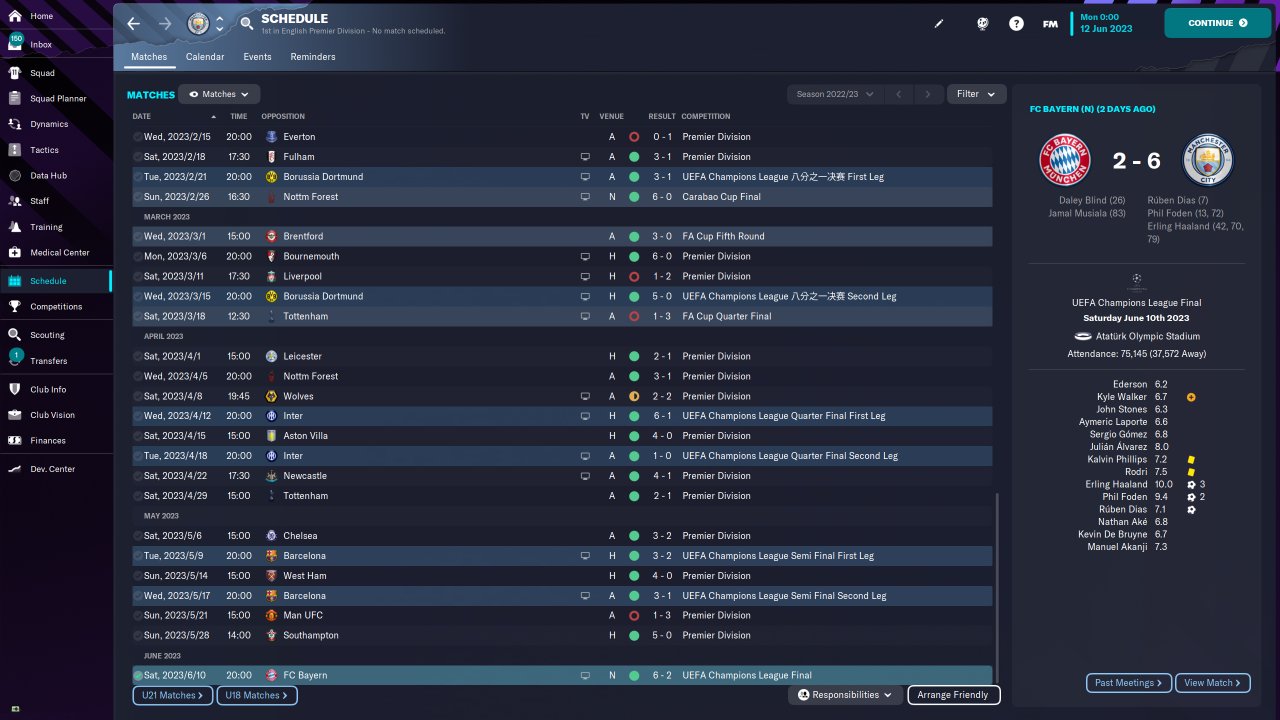Open the search magnifier icon
The width and height of the screenshot is (1280, 720).
click(247, 23)
